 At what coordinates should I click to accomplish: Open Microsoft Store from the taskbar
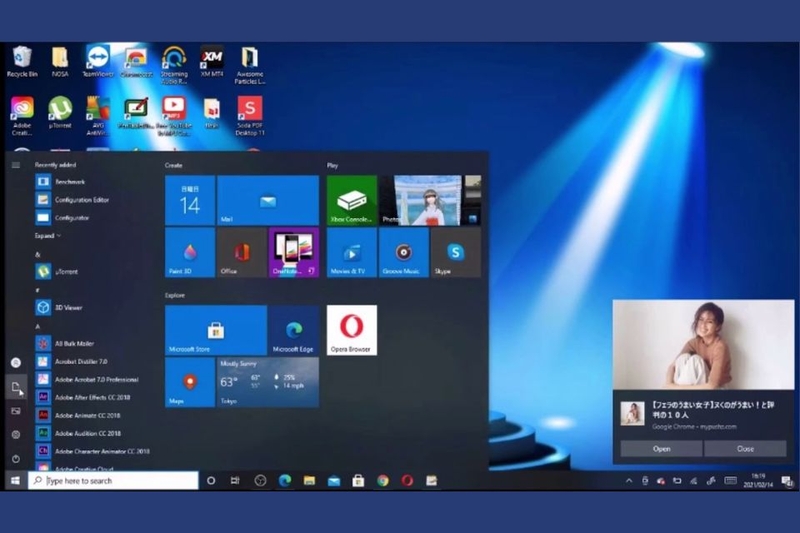coord(358,480)
